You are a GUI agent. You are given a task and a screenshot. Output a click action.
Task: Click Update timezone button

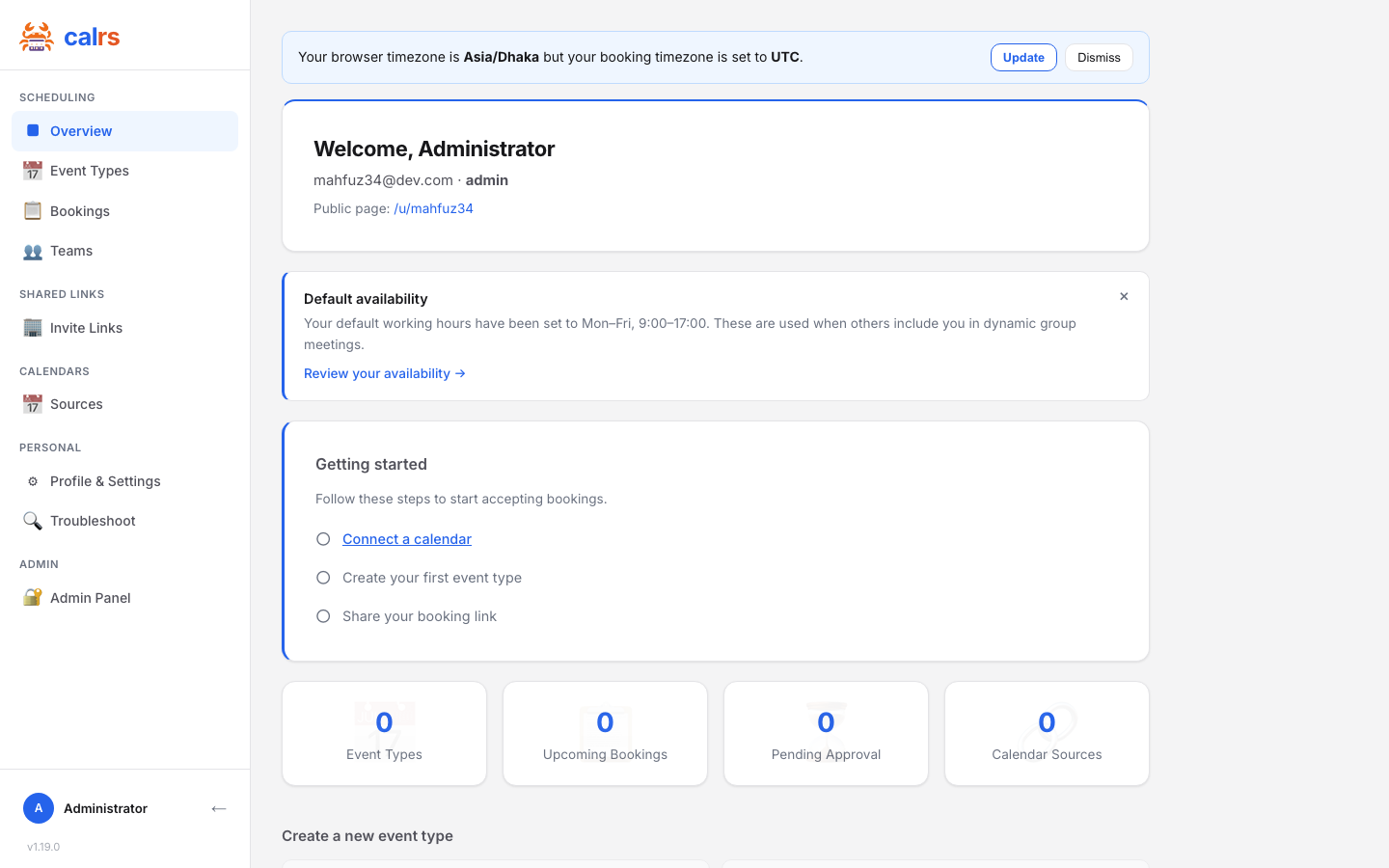click(1023, 57)
